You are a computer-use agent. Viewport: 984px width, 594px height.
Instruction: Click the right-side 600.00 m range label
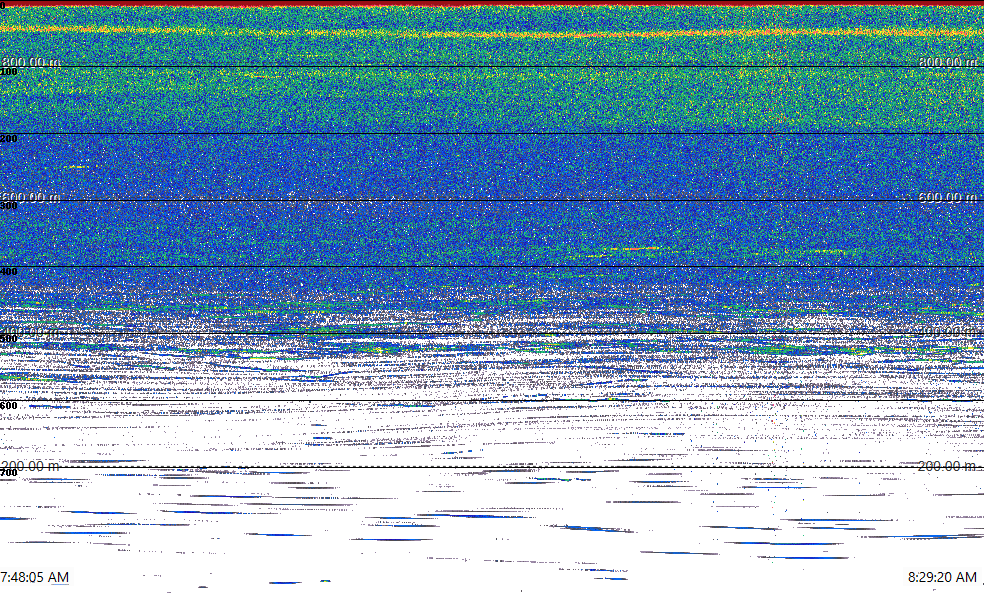(x=948, y=197)
